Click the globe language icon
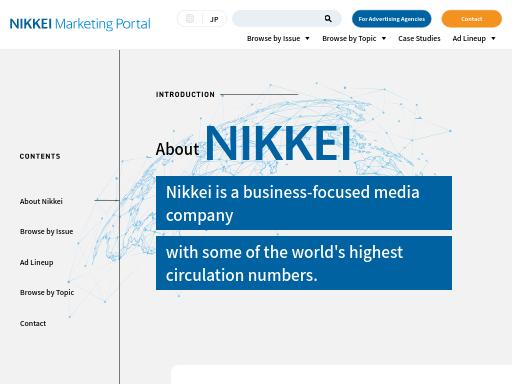 point(190,19)
